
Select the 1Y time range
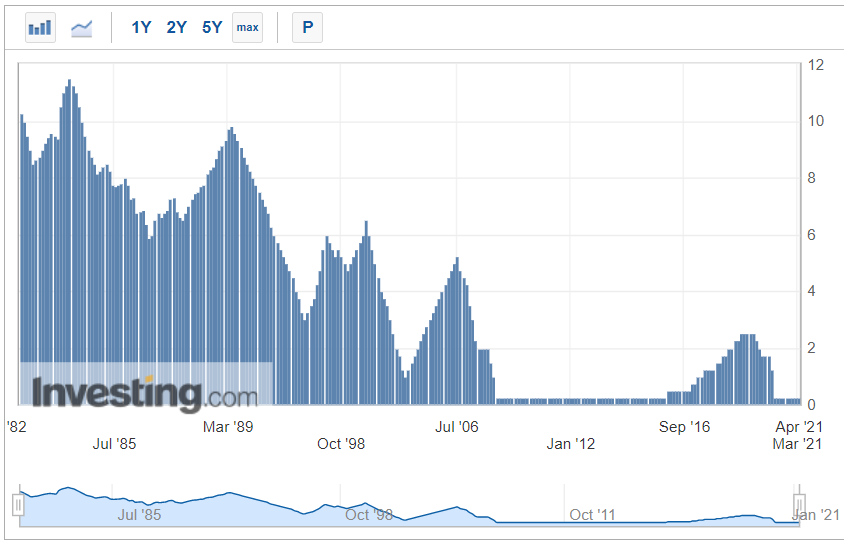click(x=141, y=27)
